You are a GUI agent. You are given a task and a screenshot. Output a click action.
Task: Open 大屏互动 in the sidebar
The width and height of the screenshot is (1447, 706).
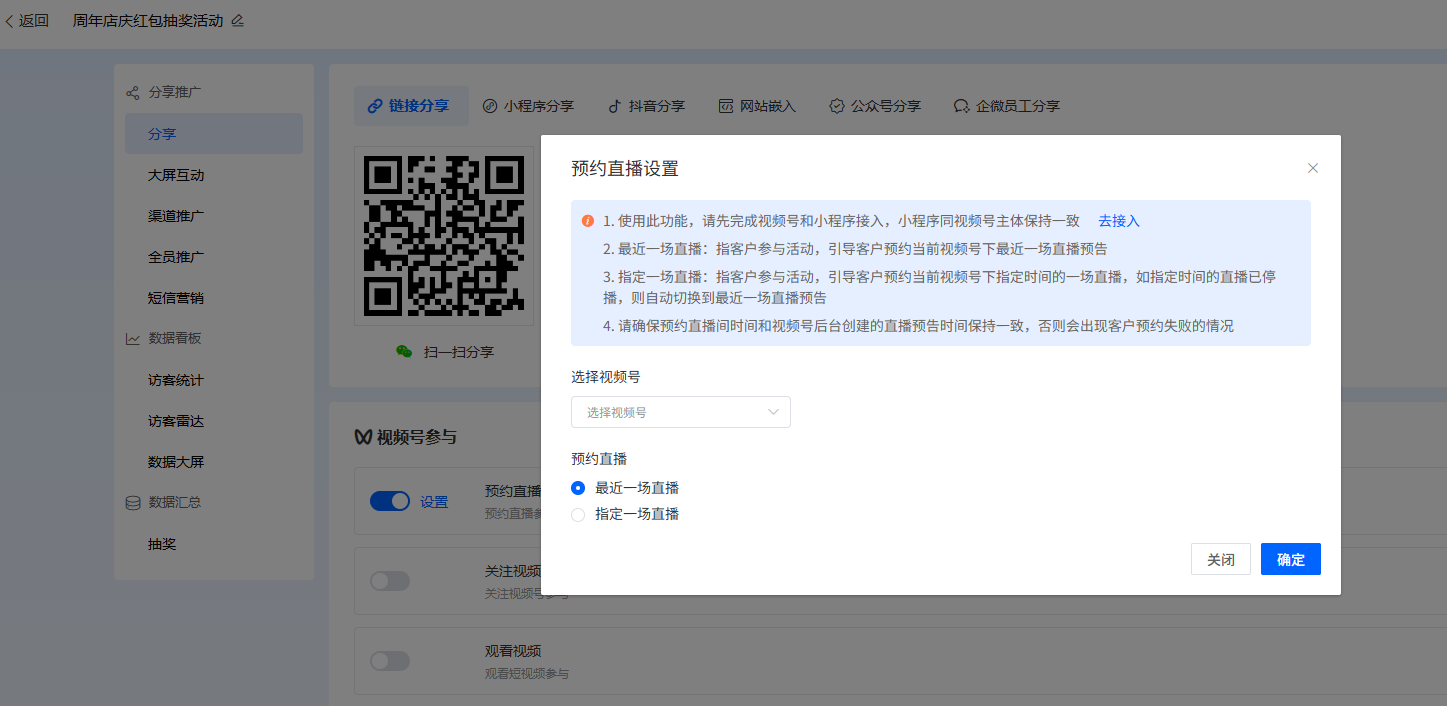tap(176, 175)
